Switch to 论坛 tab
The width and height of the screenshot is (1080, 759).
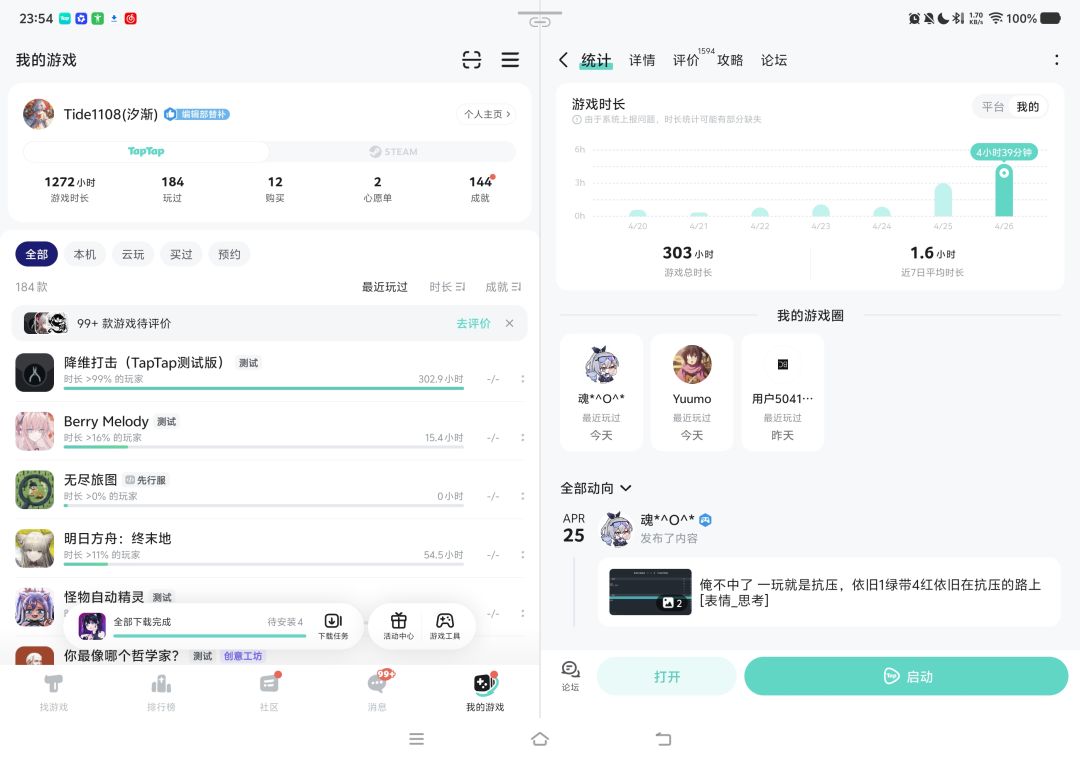tap(774, 61)
